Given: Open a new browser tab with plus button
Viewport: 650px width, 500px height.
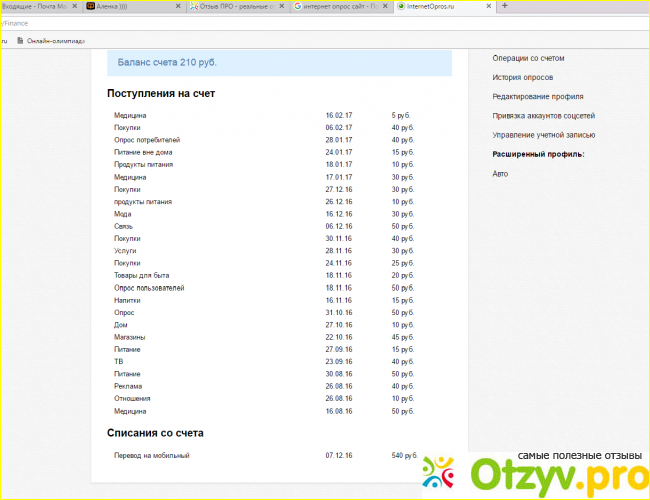Looking at the screenshot, I should 503,6.
